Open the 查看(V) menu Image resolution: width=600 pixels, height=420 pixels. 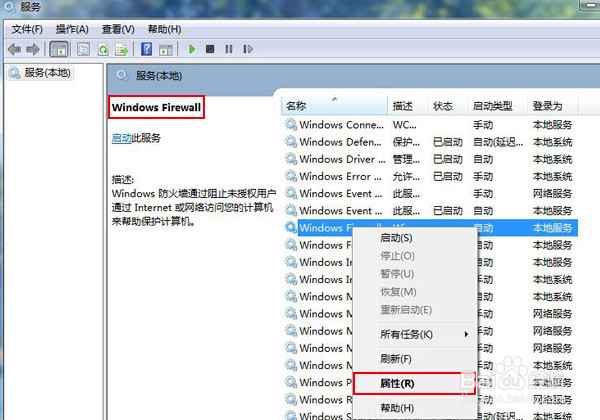point(118,29)
